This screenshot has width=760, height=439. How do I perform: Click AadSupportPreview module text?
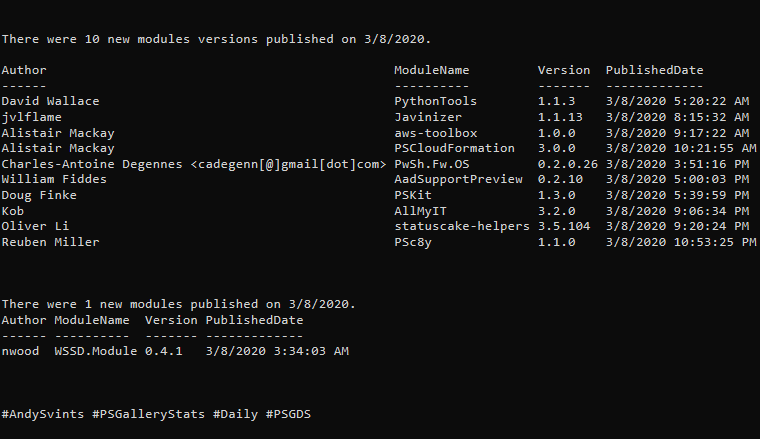pyautogui.click(x=458, y=179)
